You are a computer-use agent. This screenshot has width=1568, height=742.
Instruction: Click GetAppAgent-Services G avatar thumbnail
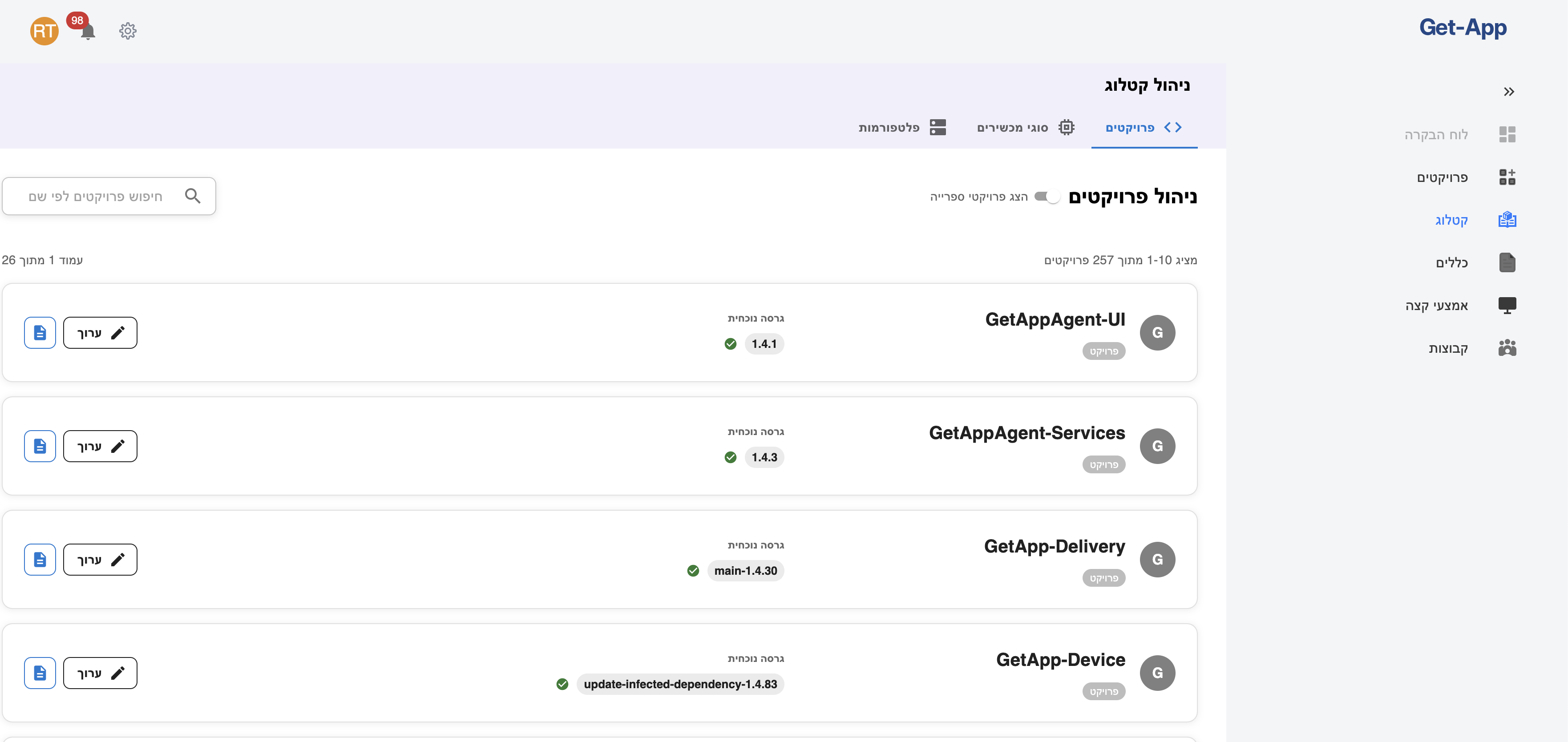1157,446
